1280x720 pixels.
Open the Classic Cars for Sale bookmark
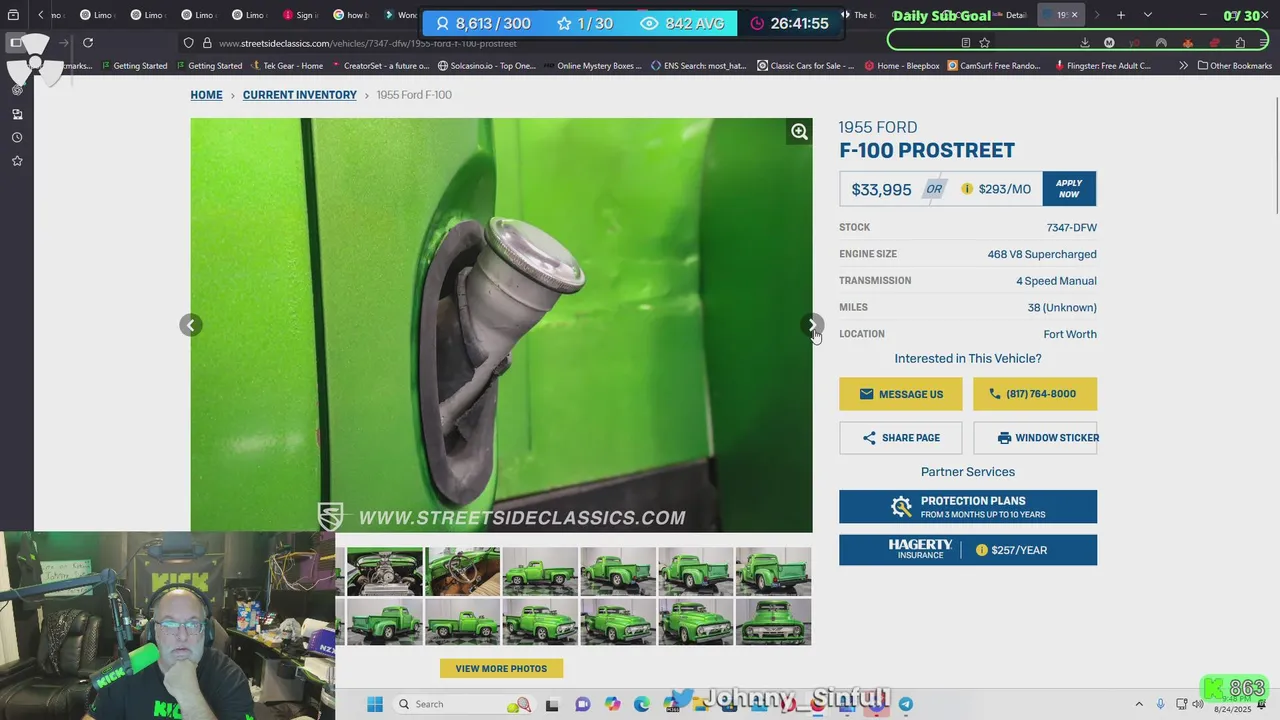pyautogui.click(x=805, y=66)
